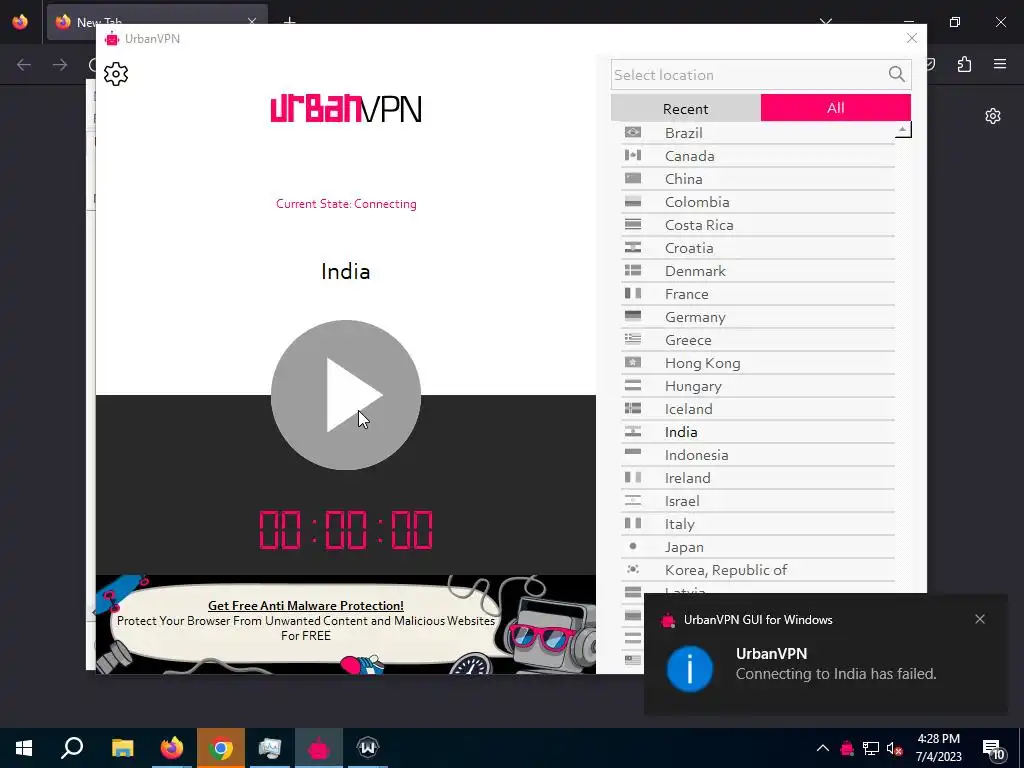This screenshot has width=1024, height=768.
Task: Open muted volume tray icon
Action: (x=895, y=748)
